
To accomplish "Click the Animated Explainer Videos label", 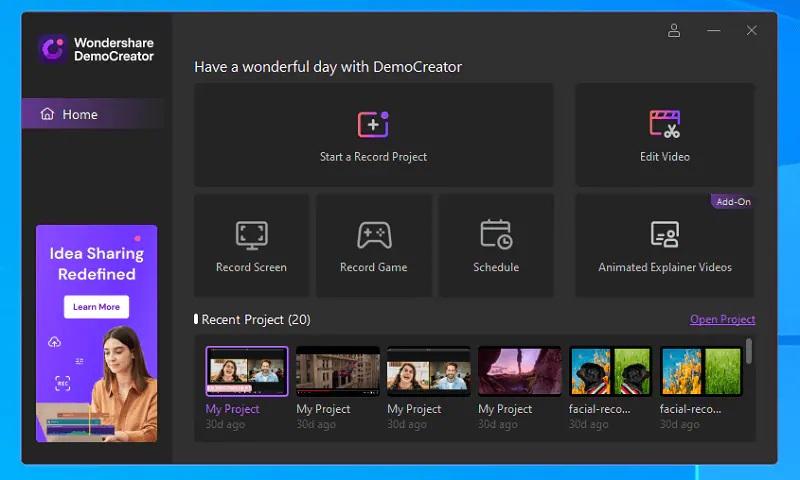I will point(665,267).
